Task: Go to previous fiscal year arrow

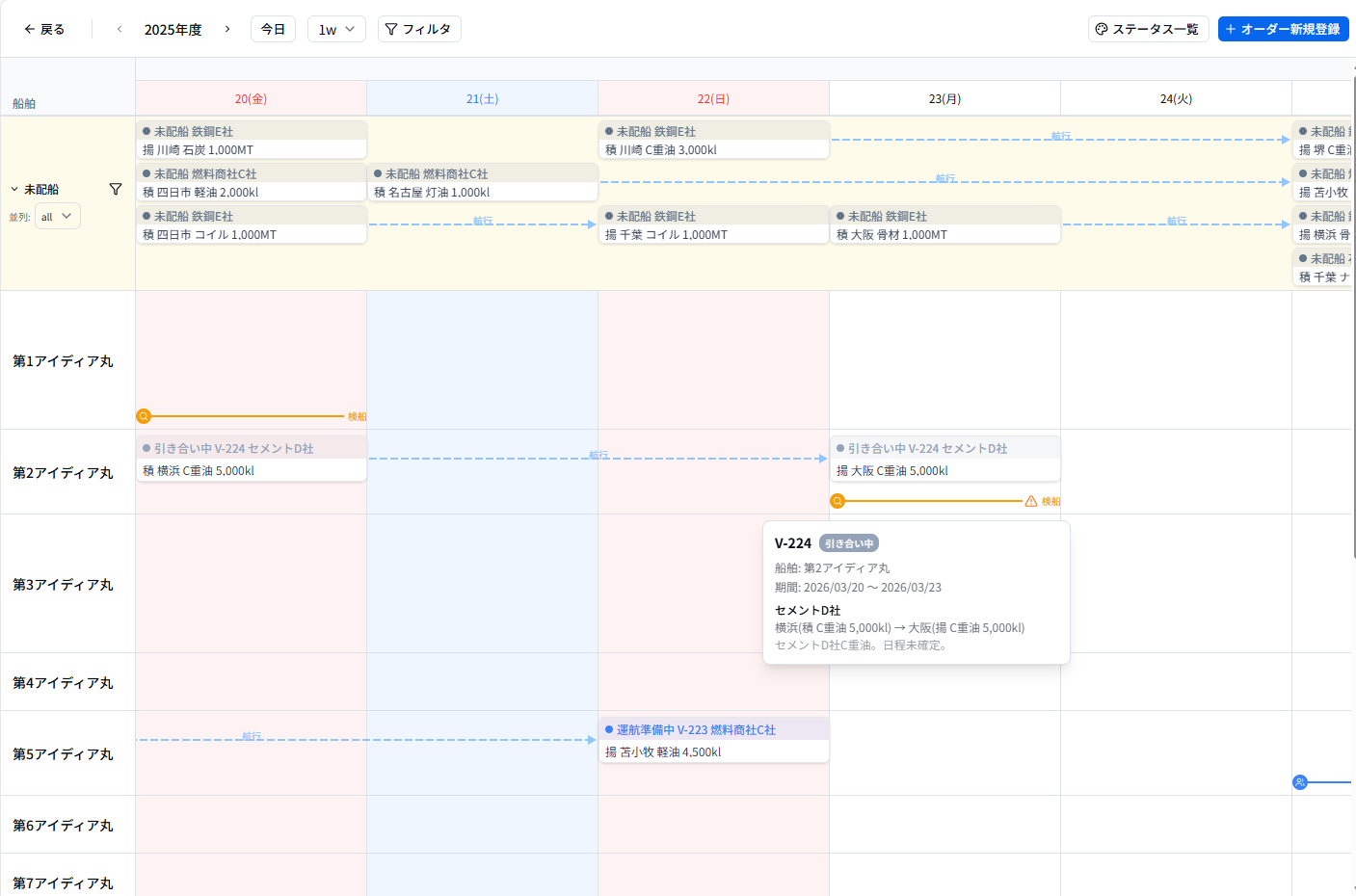Action: pyautogui.click(x=120, y=29)
